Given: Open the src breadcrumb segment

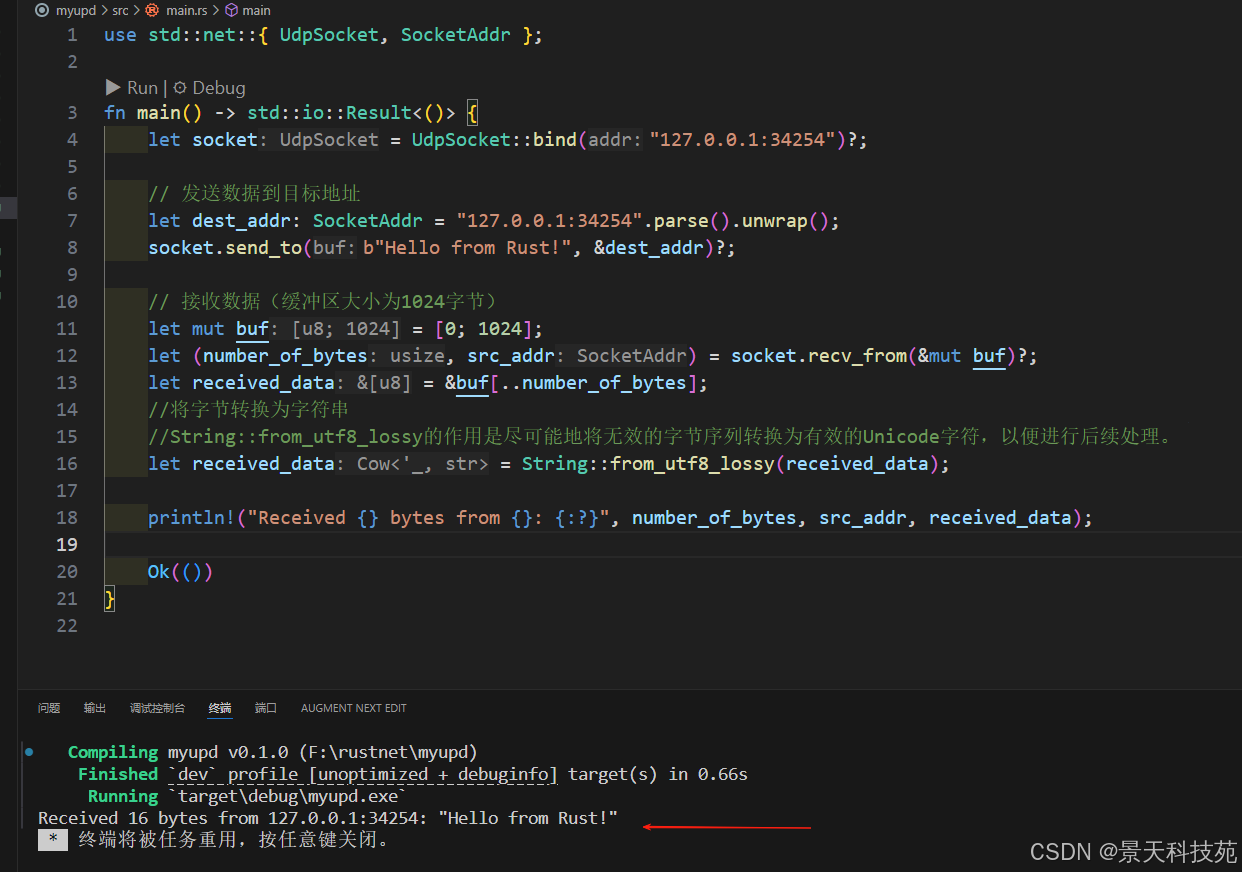Looking at the screenshot, I should (120, 10).
